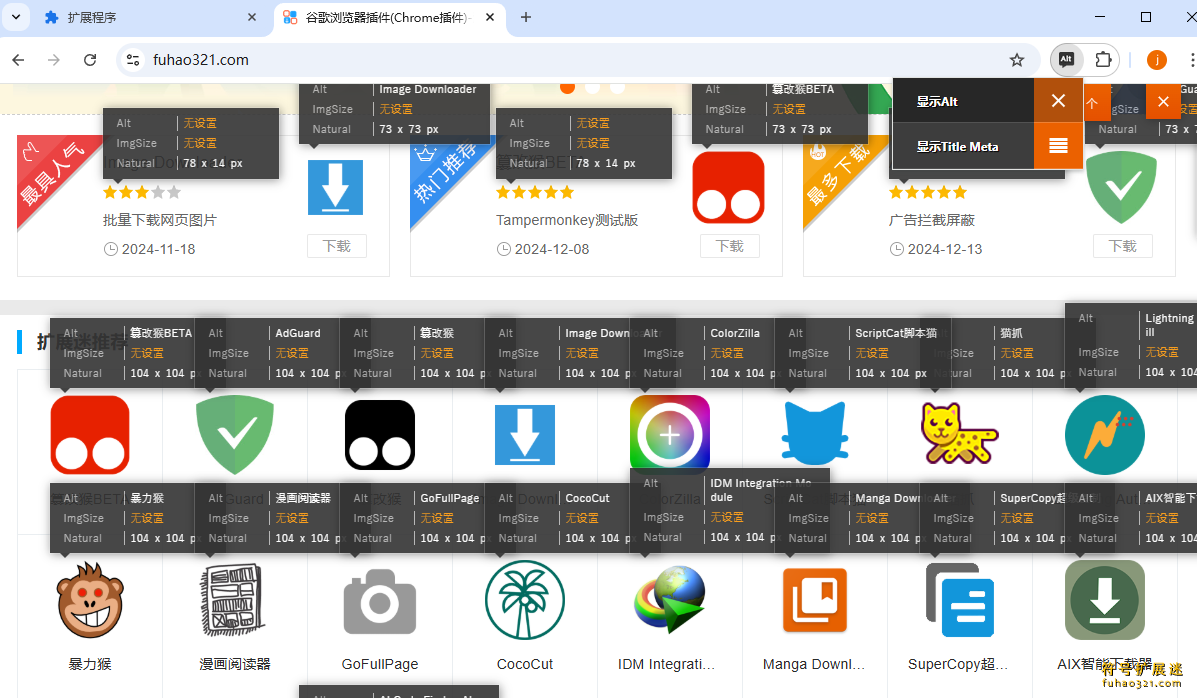
Task: Open the SuperCopy blue document icon
Action: [960, 600]
